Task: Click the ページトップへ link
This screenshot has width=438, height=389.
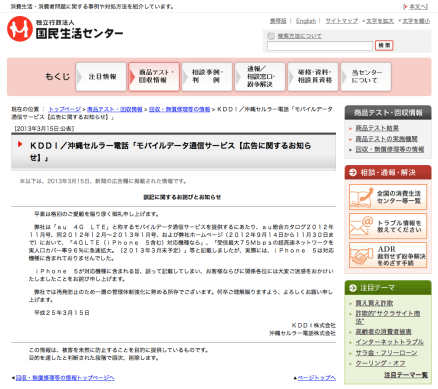Action: pyautogui.click(x=316, y=378)
